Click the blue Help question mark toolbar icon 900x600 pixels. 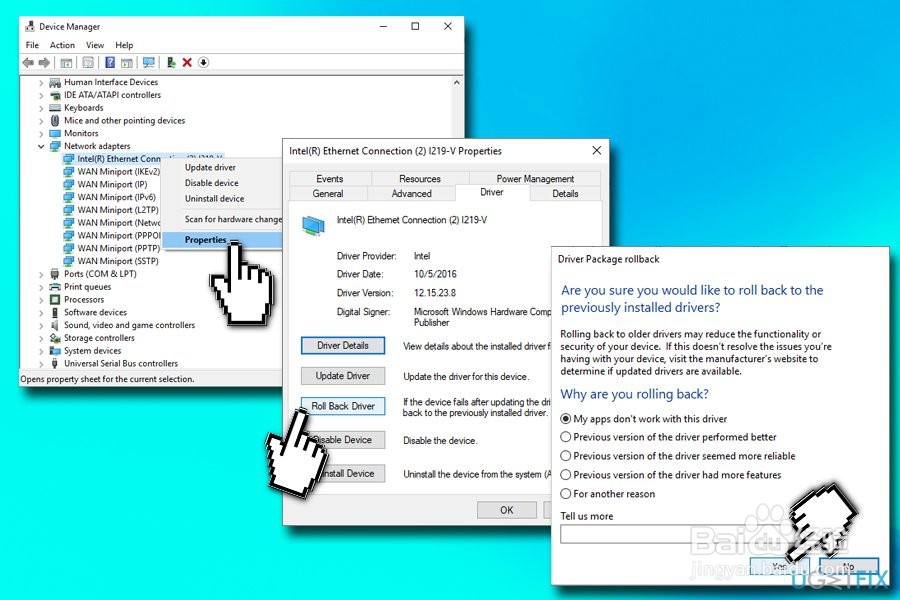click(x=110, y=63)
